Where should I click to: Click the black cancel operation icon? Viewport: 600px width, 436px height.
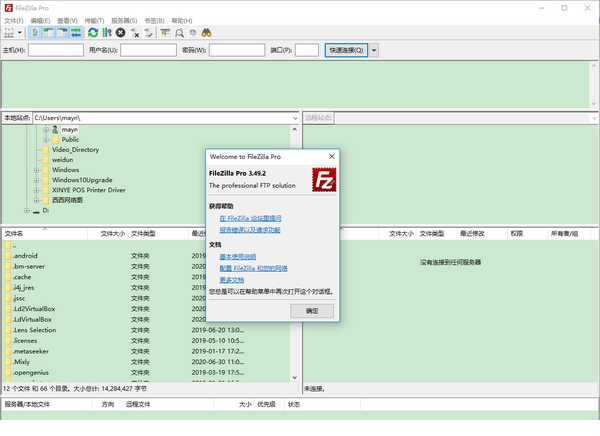pos(121,33)
